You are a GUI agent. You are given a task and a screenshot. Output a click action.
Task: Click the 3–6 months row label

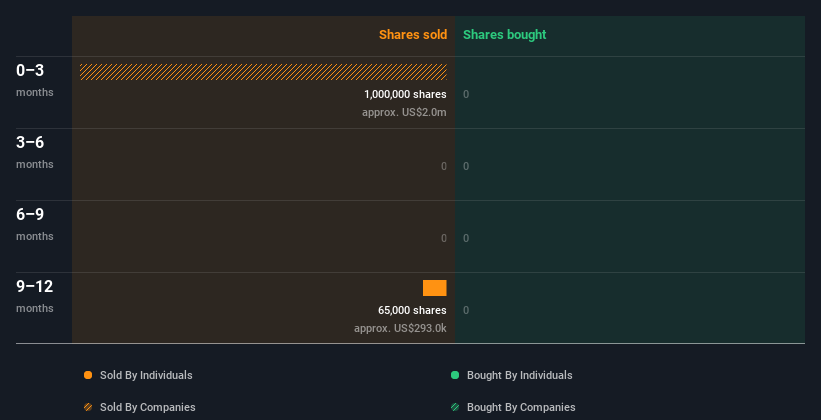tap(35, 152)
